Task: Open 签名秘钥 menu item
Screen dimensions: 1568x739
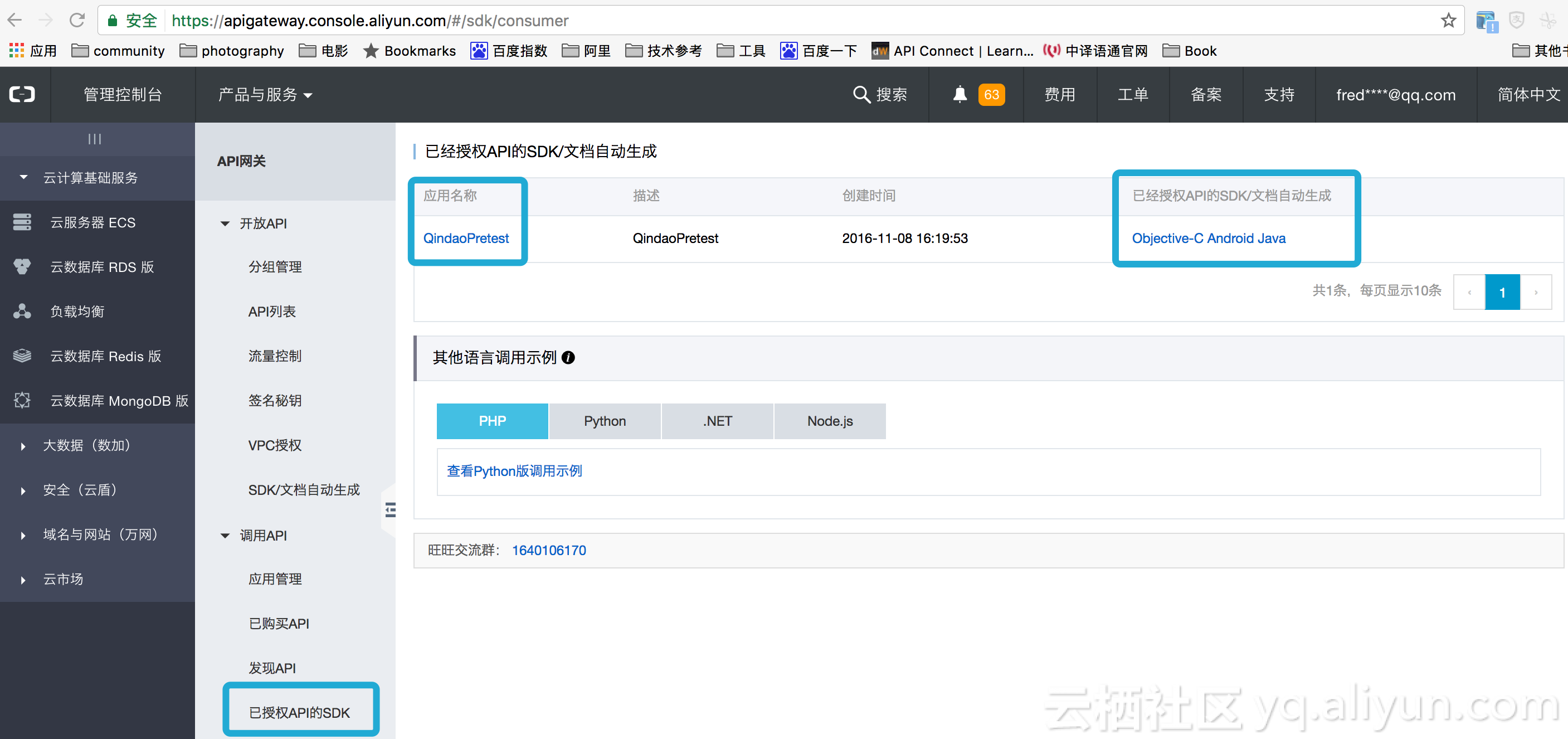Action: [275, 400]
